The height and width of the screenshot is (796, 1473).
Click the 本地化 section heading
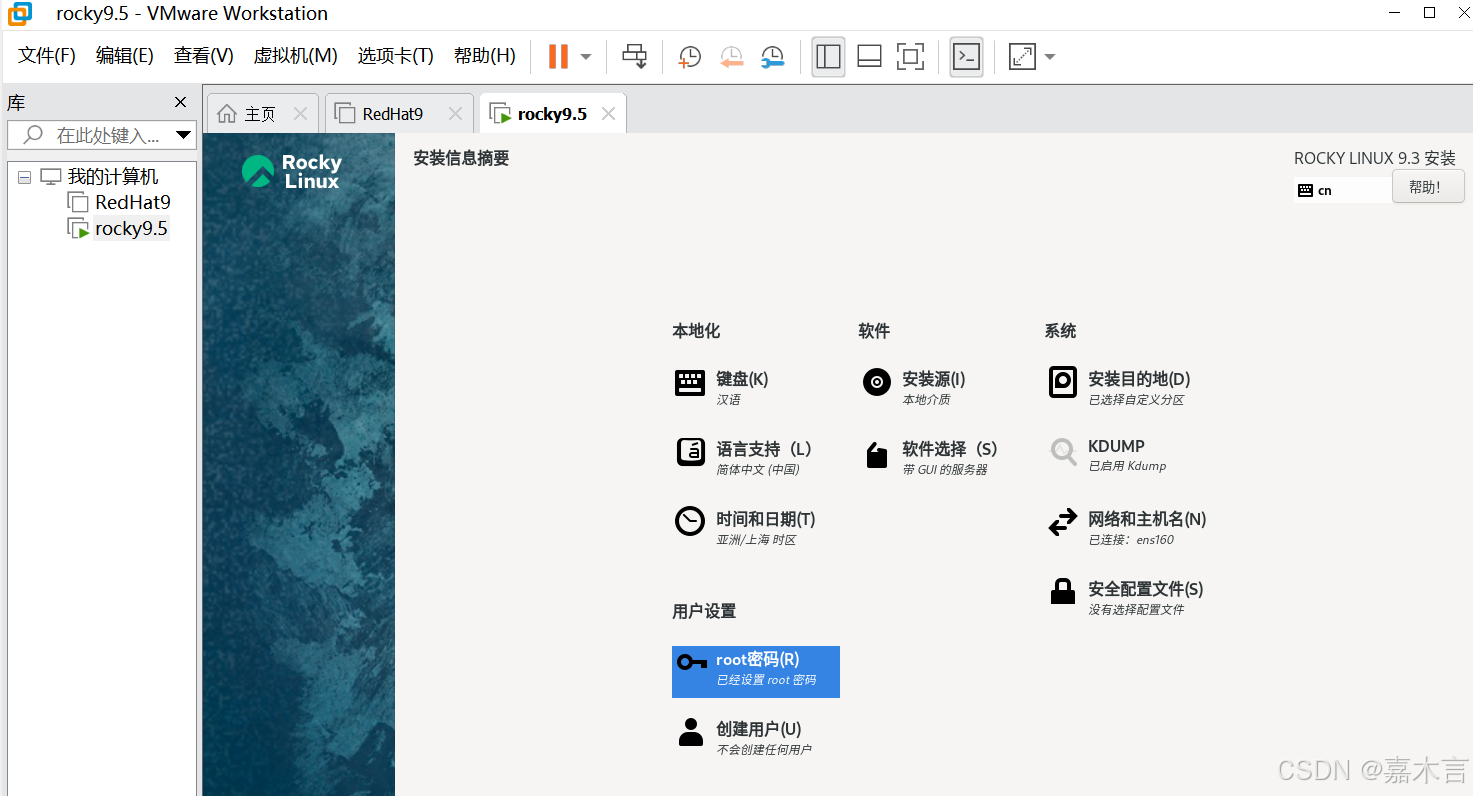[x=696, y=331]
